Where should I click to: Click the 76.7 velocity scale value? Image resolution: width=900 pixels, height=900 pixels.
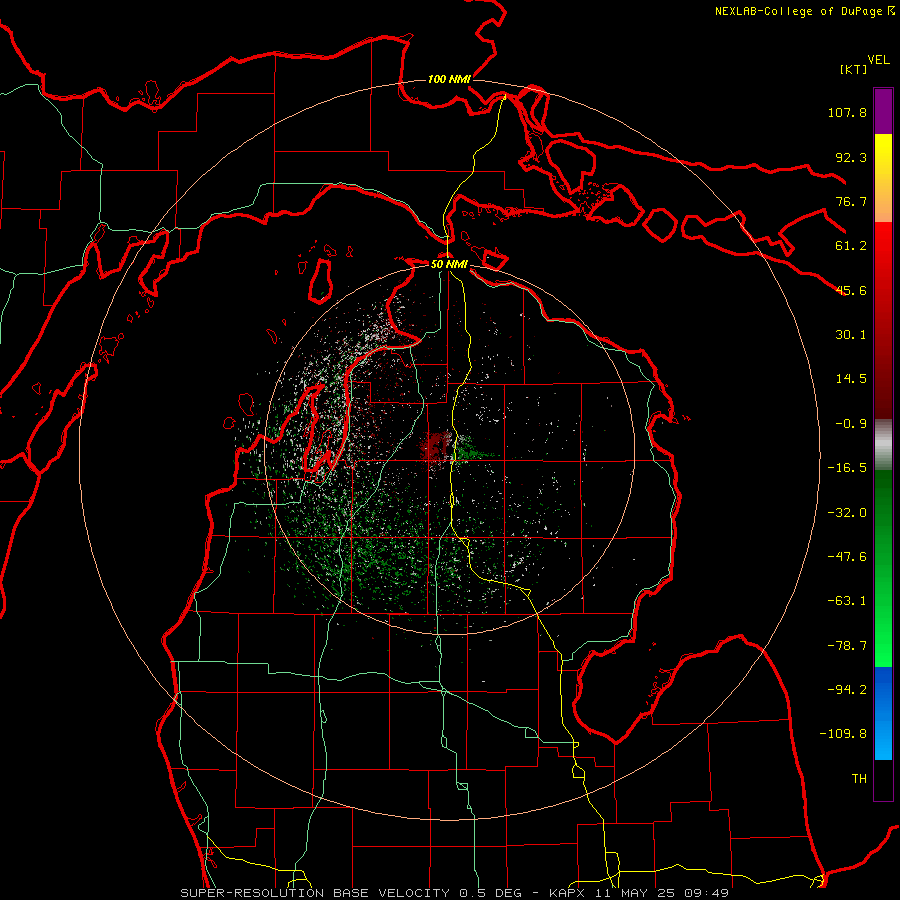[851, 201]
